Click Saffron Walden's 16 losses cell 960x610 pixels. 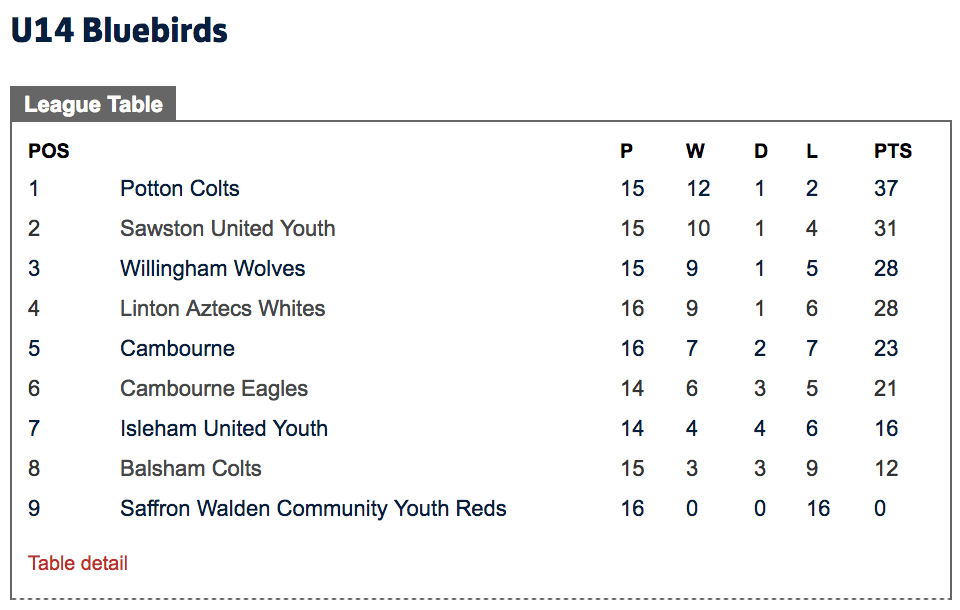[x=818, y=508]
